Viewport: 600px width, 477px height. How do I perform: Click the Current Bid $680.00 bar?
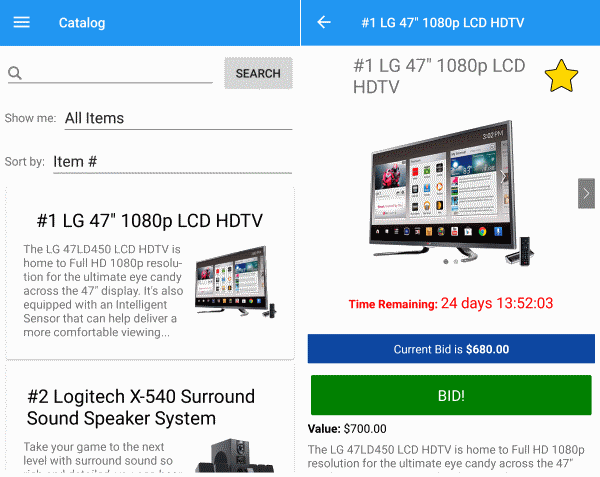pyautogui.click(x=451, y=349)
